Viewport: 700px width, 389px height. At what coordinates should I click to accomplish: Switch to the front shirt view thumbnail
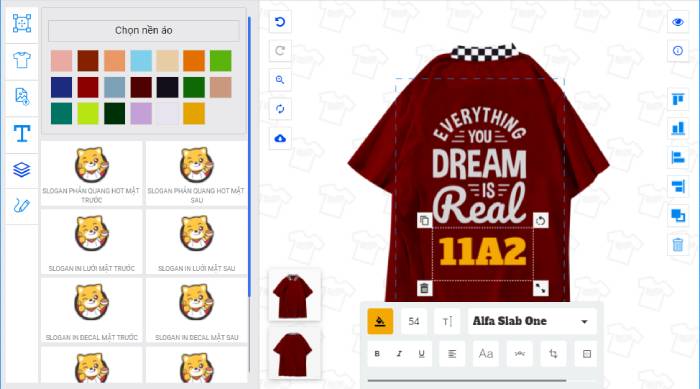[x=294, y=295]
